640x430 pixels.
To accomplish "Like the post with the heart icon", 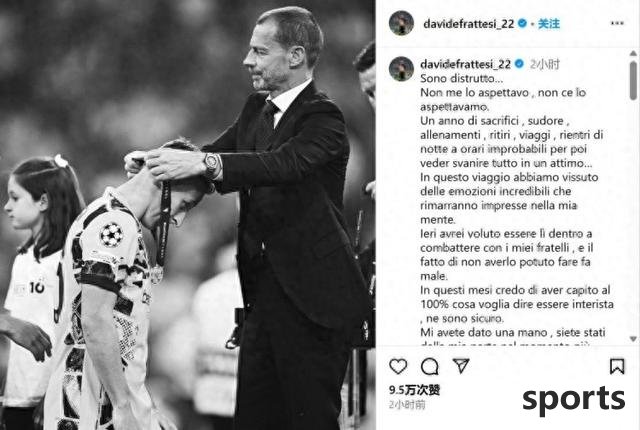I will (x=398, y=366).
